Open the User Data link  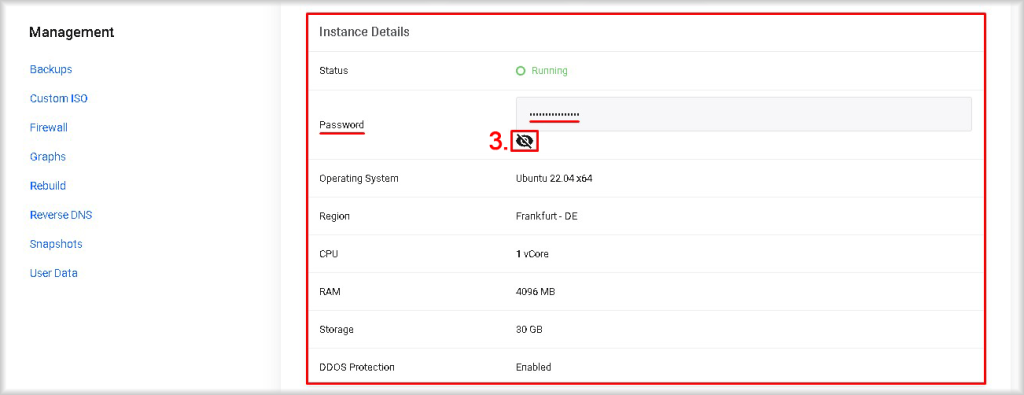pyautogui.click(x=54, y=273)
